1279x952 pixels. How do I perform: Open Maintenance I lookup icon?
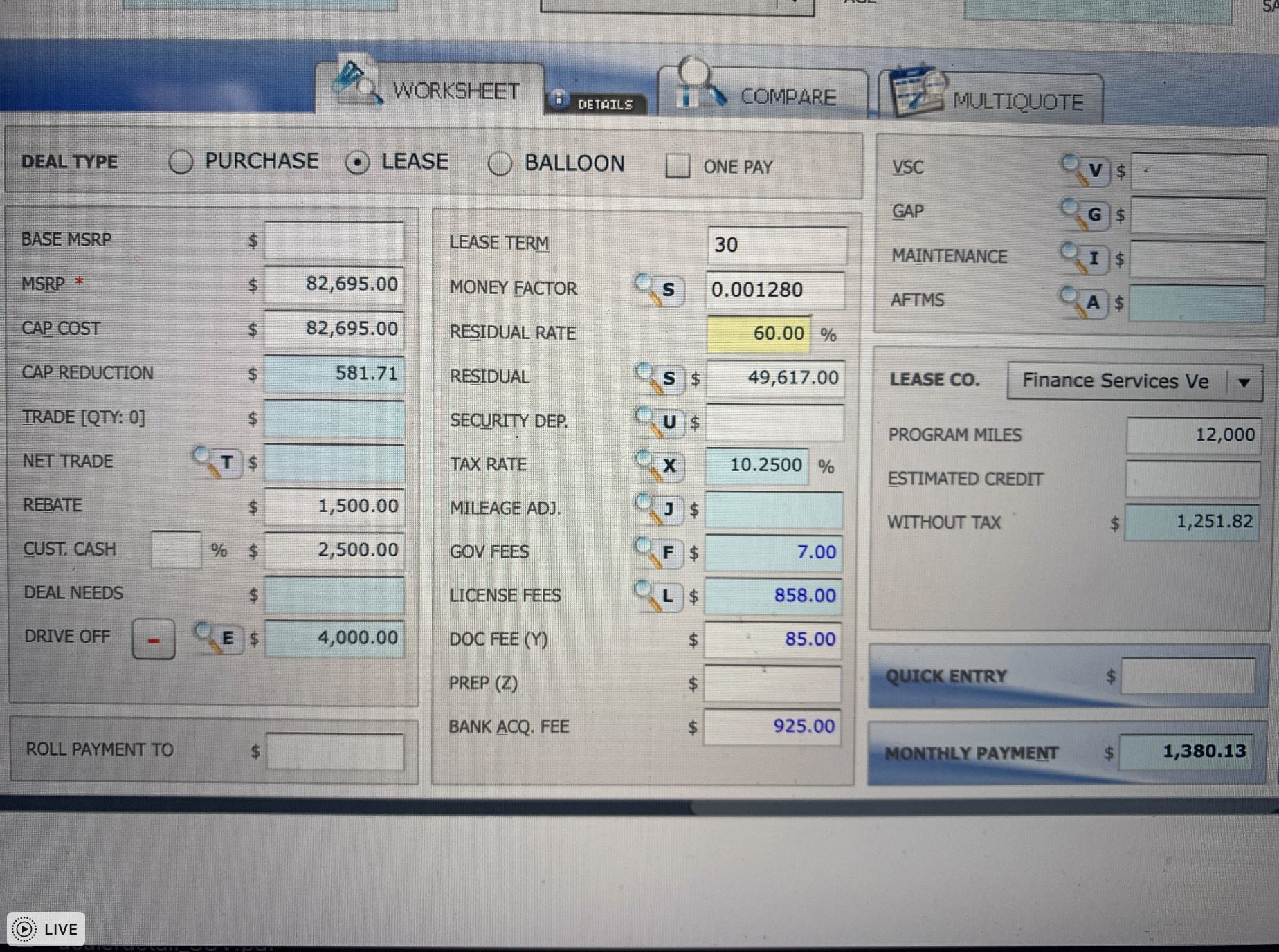1085,259
